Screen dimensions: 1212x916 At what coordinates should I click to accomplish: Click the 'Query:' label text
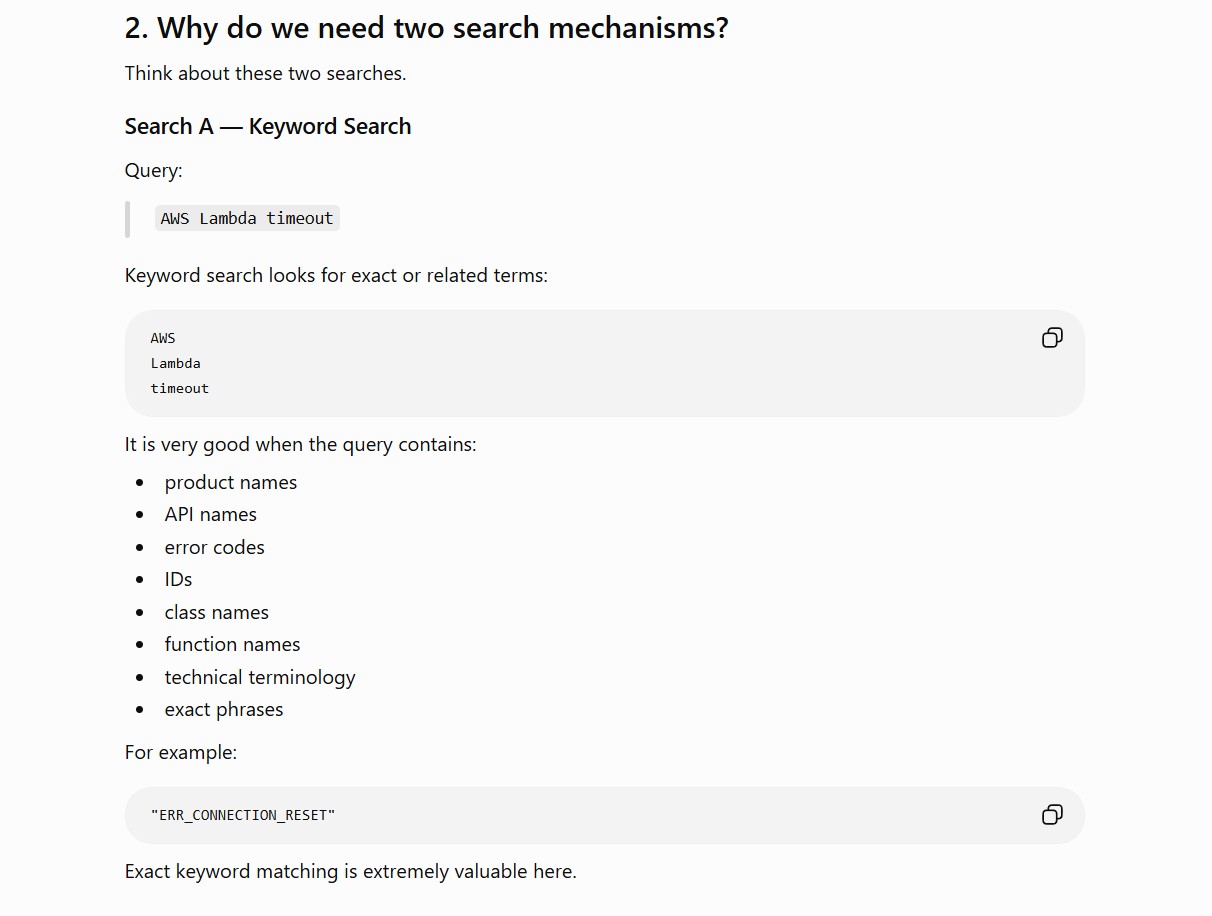(x=154, y=170)
